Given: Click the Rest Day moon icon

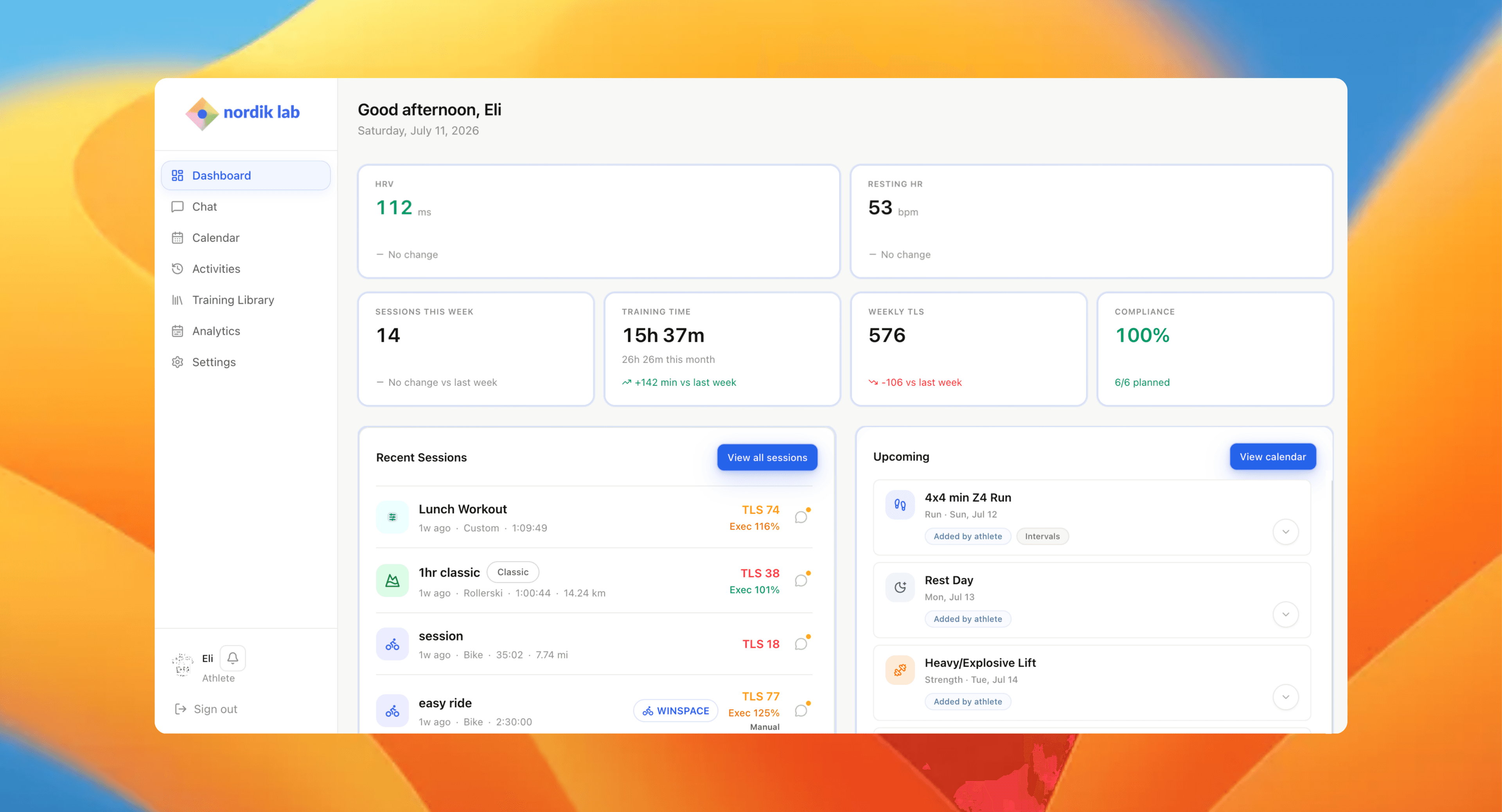Looking at the screenshot, I should pos(900,587).
